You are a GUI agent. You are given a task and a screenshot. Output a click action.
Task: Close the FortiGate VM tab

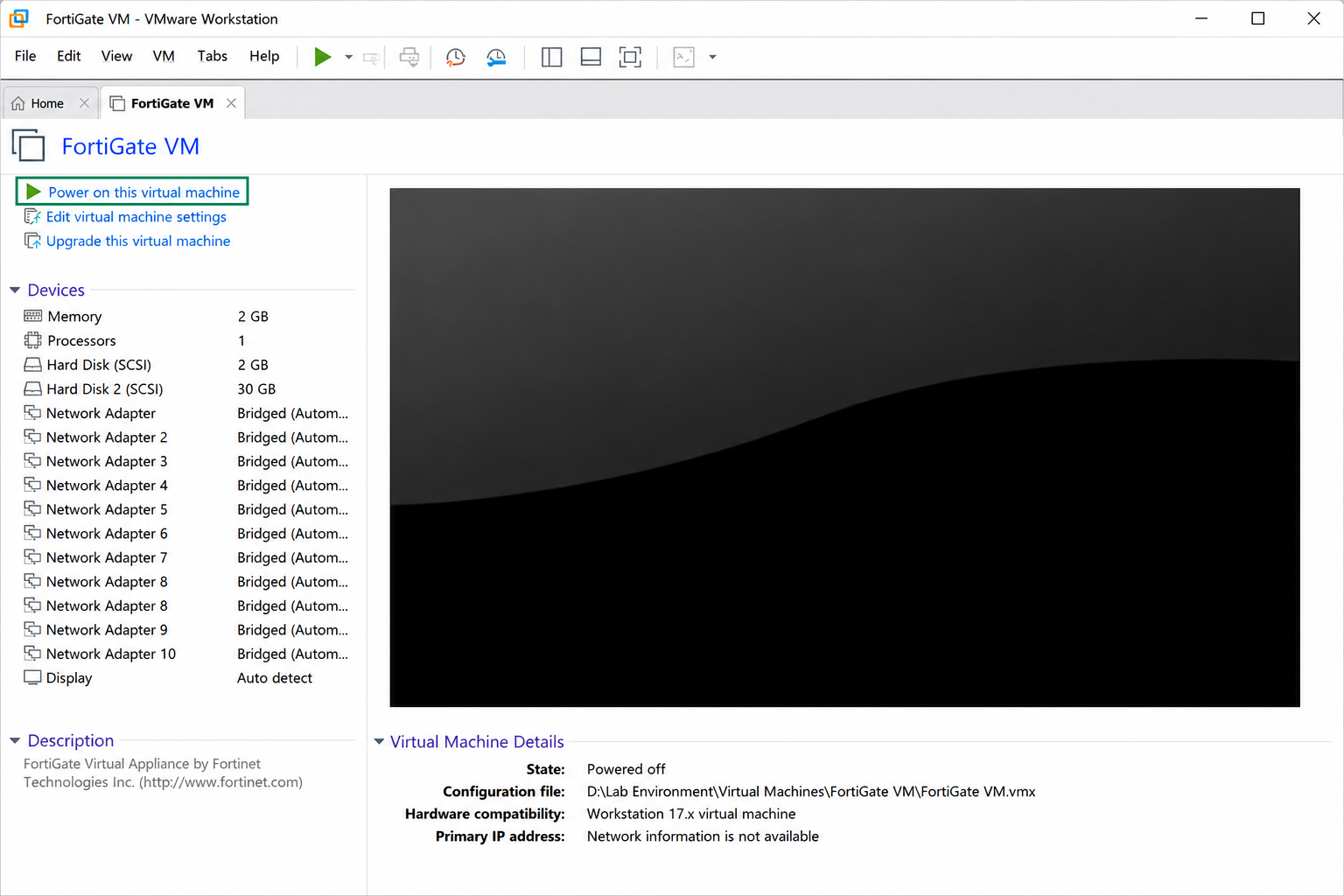231,103
